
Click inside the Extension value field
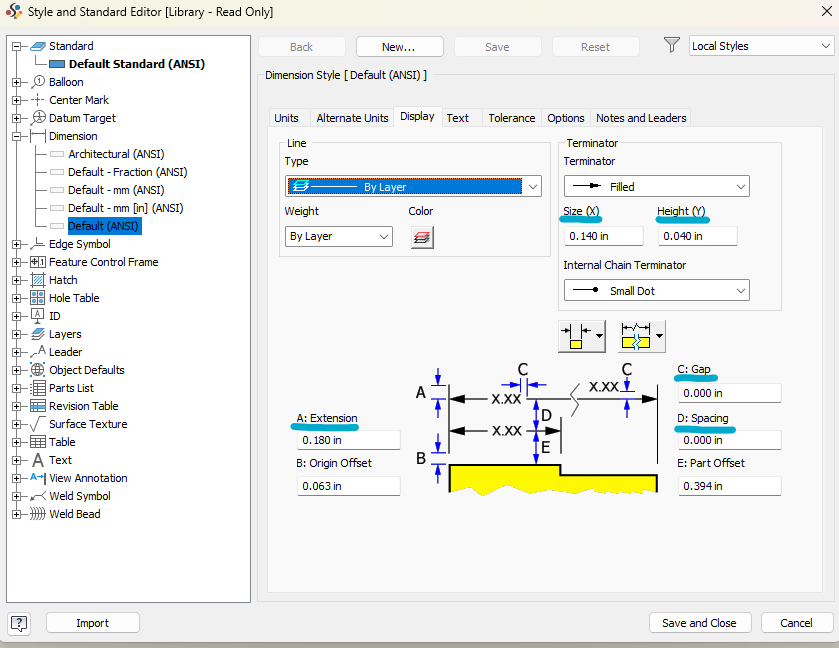pos(348,439)
